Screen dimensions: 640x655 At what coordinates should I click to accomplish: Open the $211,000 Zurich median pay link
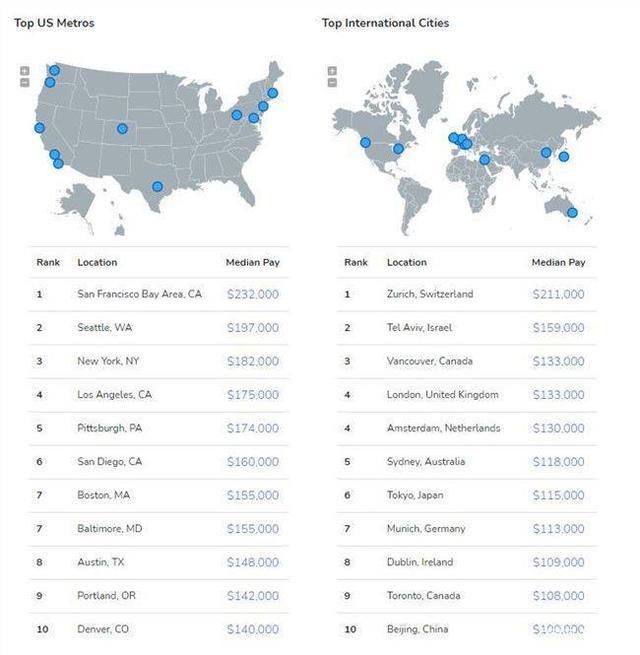pos(558,294)
